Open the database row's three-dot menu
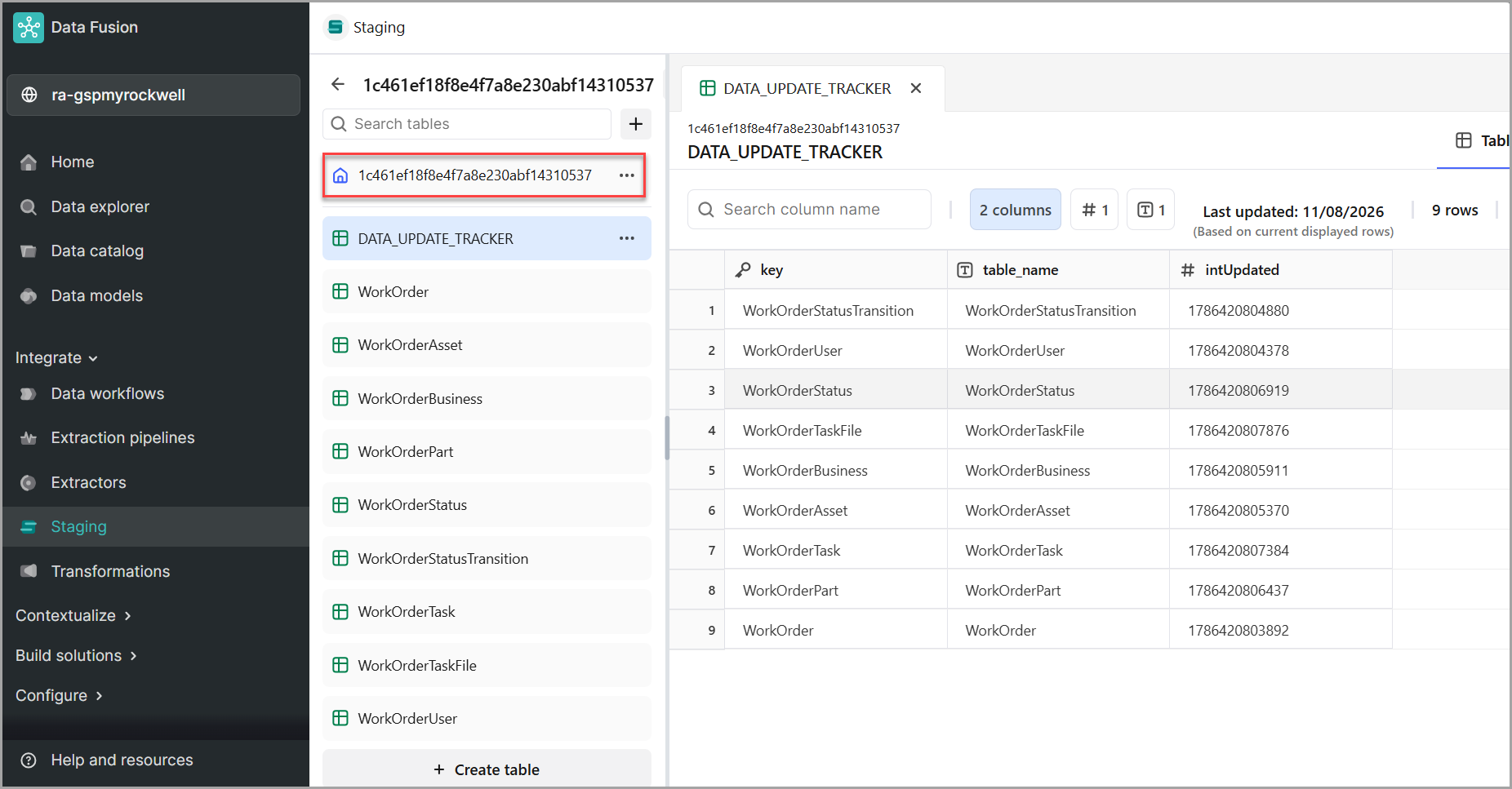1512x789 pixels. click(627, 175)
